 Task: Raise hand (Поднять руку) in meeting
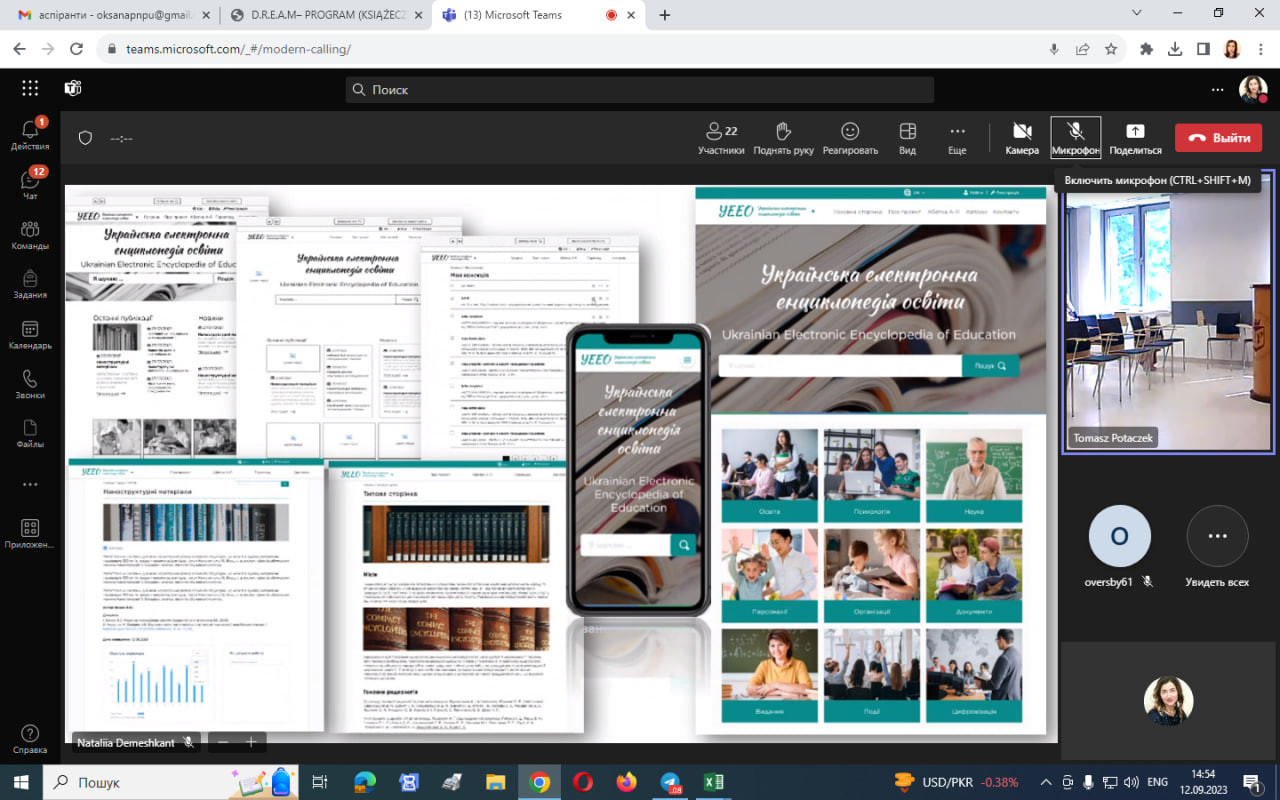783,138
